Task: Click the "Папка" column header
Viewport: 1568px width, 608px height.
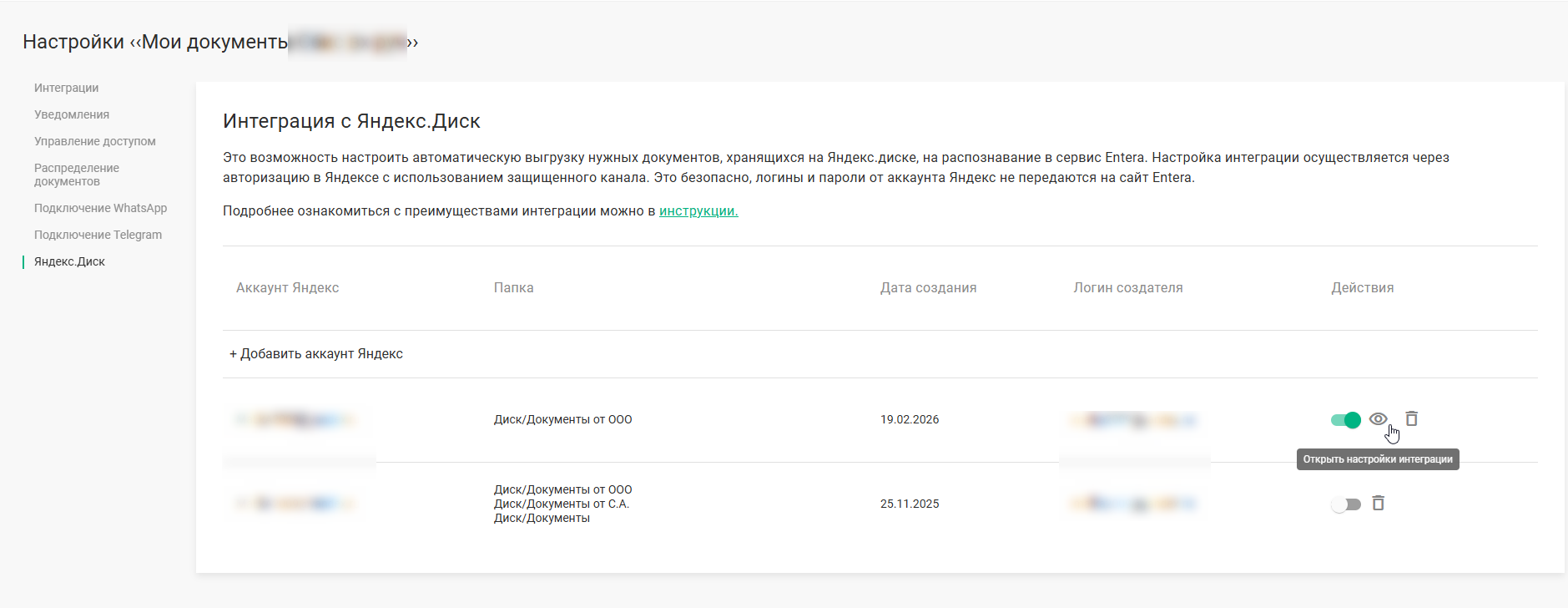Action: coord(513,288)
